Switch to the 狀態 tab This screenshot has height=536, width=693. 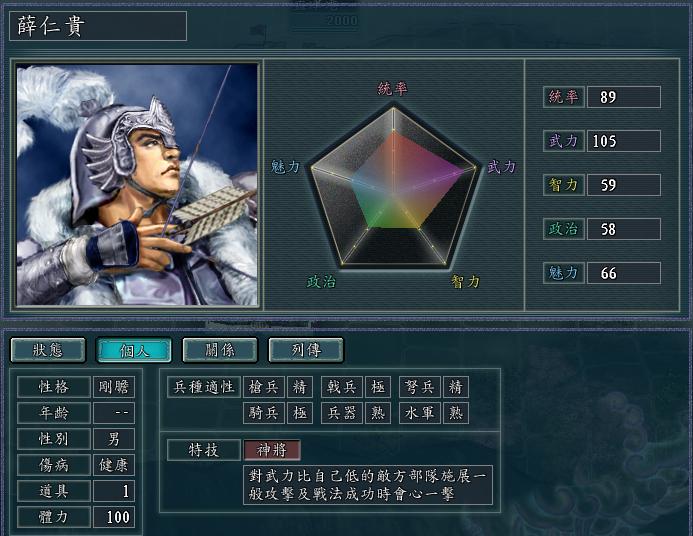point(48,350)
